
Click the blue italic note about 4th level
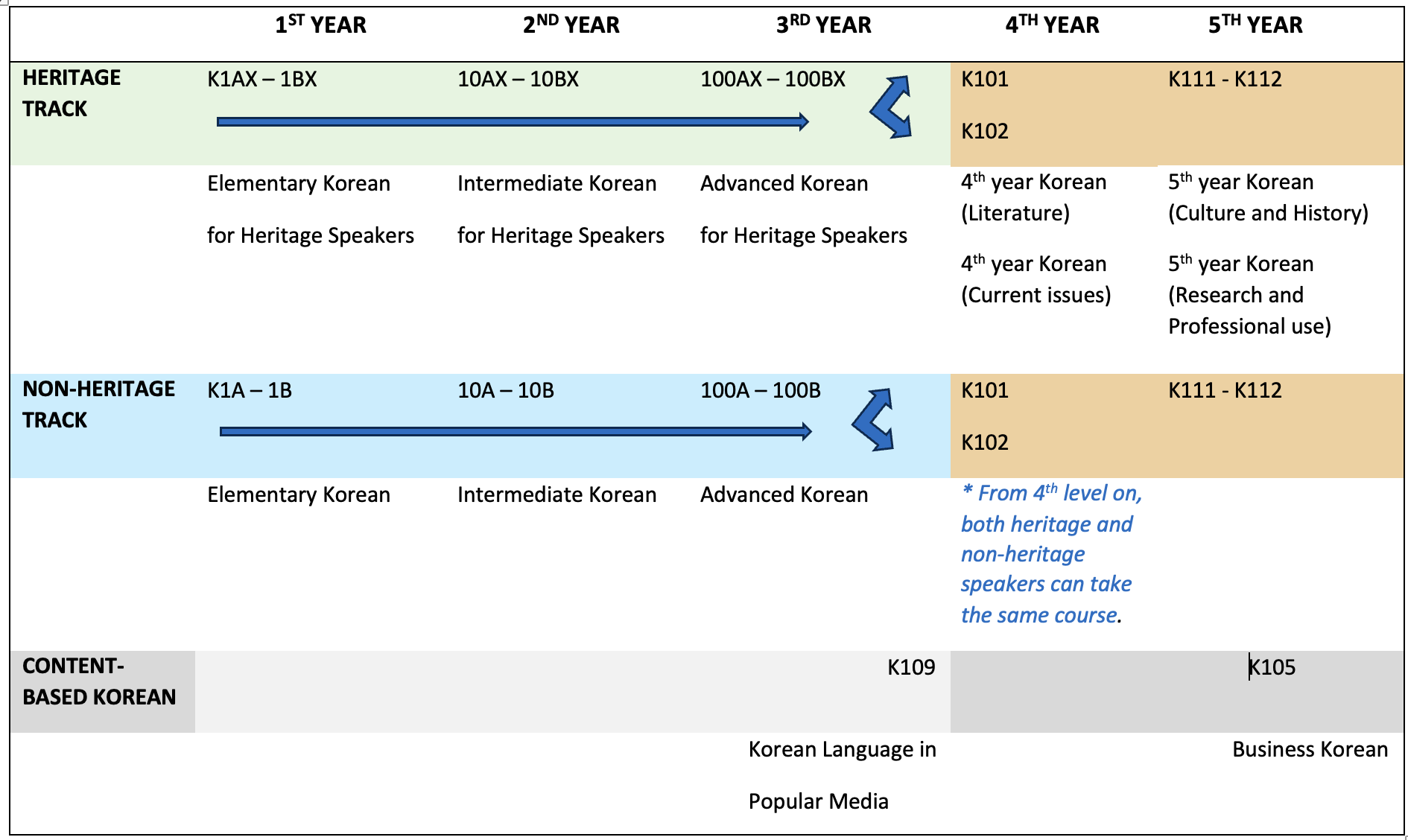tap(1050, 554)
